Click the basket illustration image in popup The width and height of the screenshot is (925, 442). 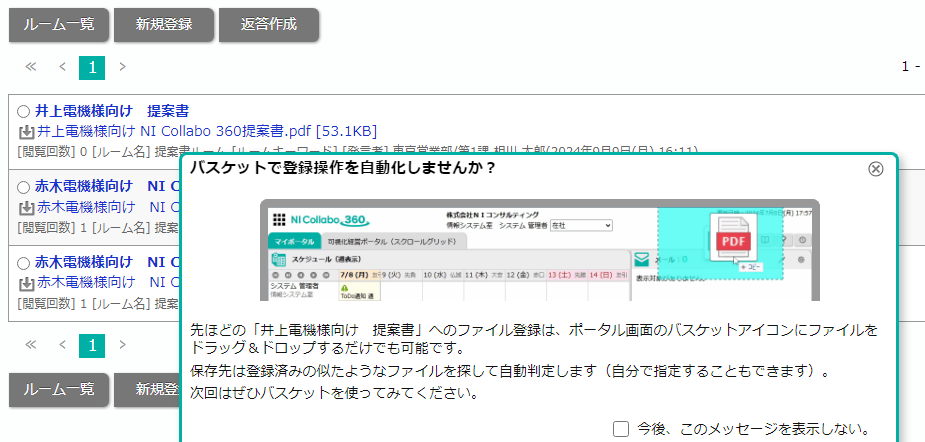click(540, 250)
